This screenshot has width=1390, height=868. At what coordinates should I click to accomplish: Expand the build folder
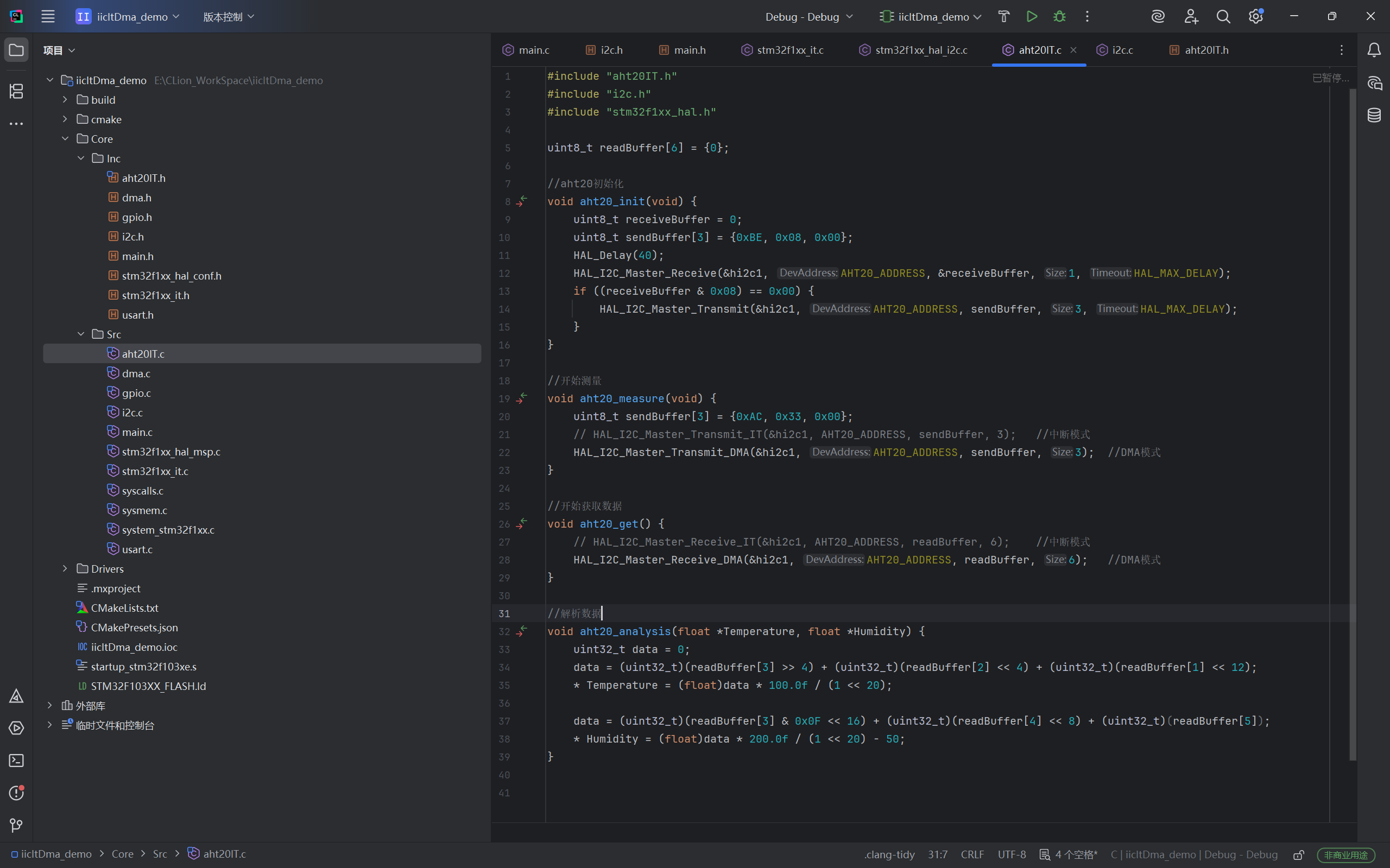point(65,100)
